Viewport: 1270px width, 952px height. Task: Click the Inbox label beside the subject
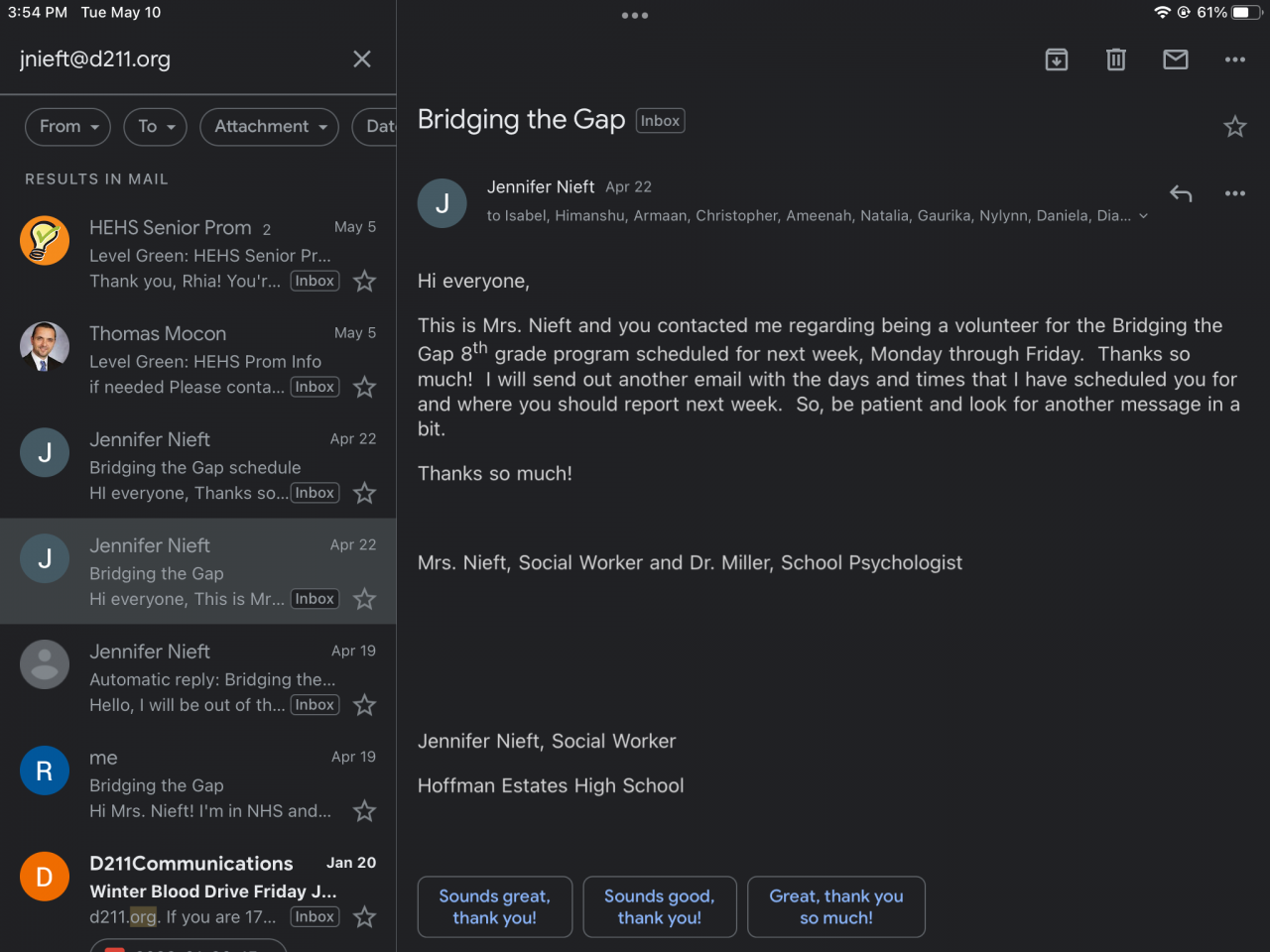pyautogui.click(x=660, y=121)
